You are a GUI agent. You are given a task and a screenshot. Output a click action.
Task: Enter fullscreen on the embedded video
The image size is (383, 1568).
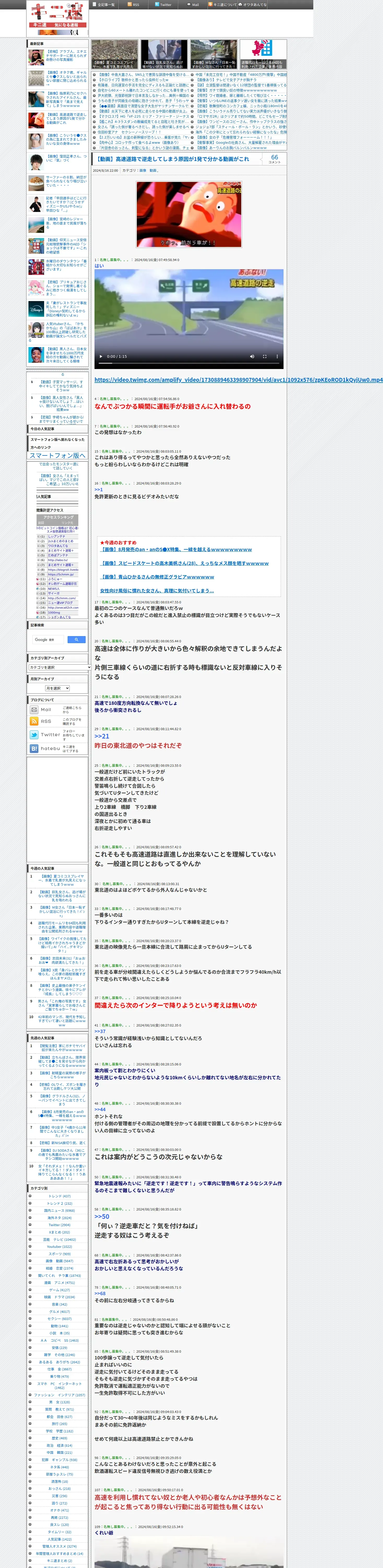(264, 357)
